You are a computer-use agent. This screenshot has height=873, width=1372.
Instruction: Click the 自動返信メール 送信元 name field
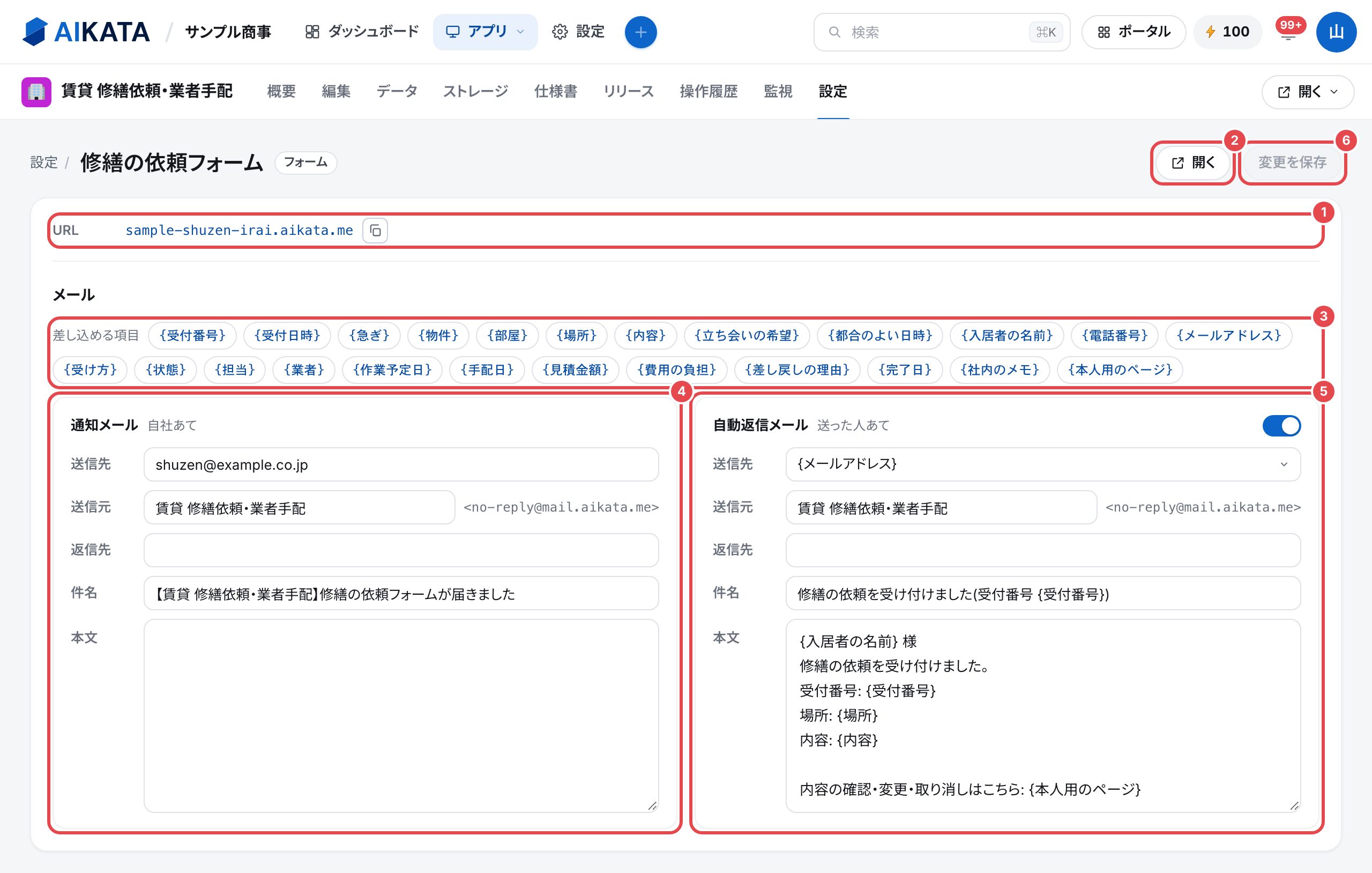click(941, 507)
